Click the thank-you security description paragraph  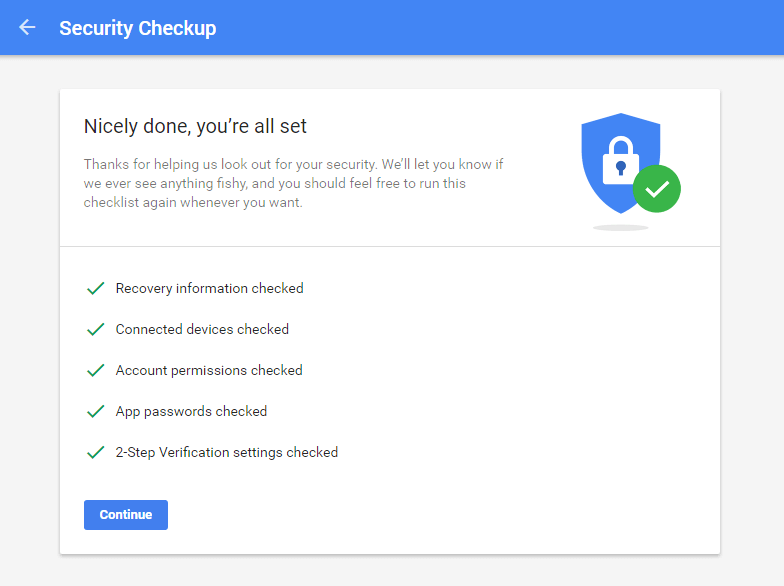pyautogui.click(x=293, y=184)
